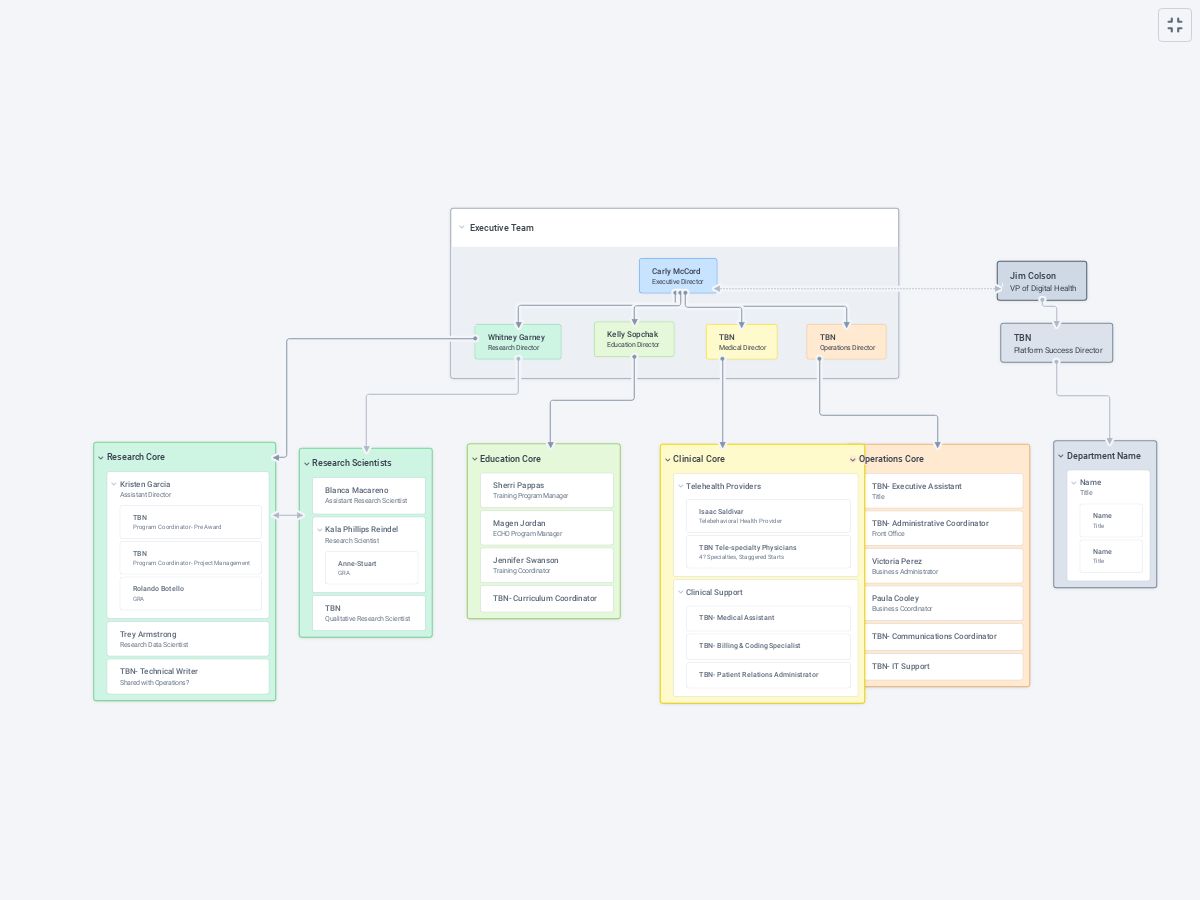The image size is (1200, 900).
Task: Select the Blanca Macareno card
Action: click(x=369, y=496)
